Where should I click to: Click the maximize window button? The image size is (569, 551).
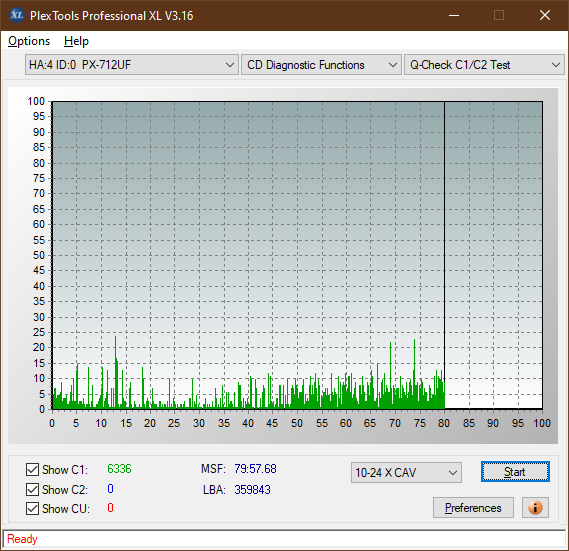click(499, 15)
